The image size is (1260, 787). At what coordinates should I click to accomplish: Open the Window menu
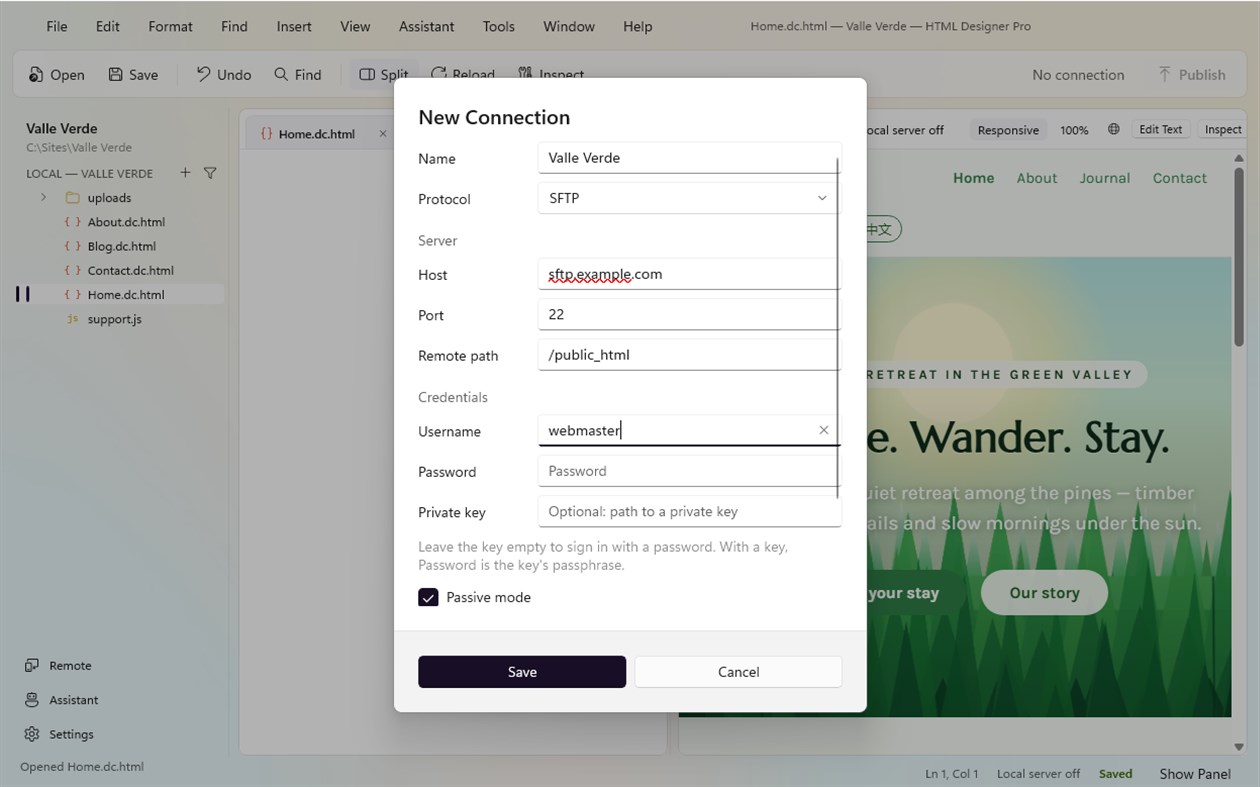[x=569, y=27]
